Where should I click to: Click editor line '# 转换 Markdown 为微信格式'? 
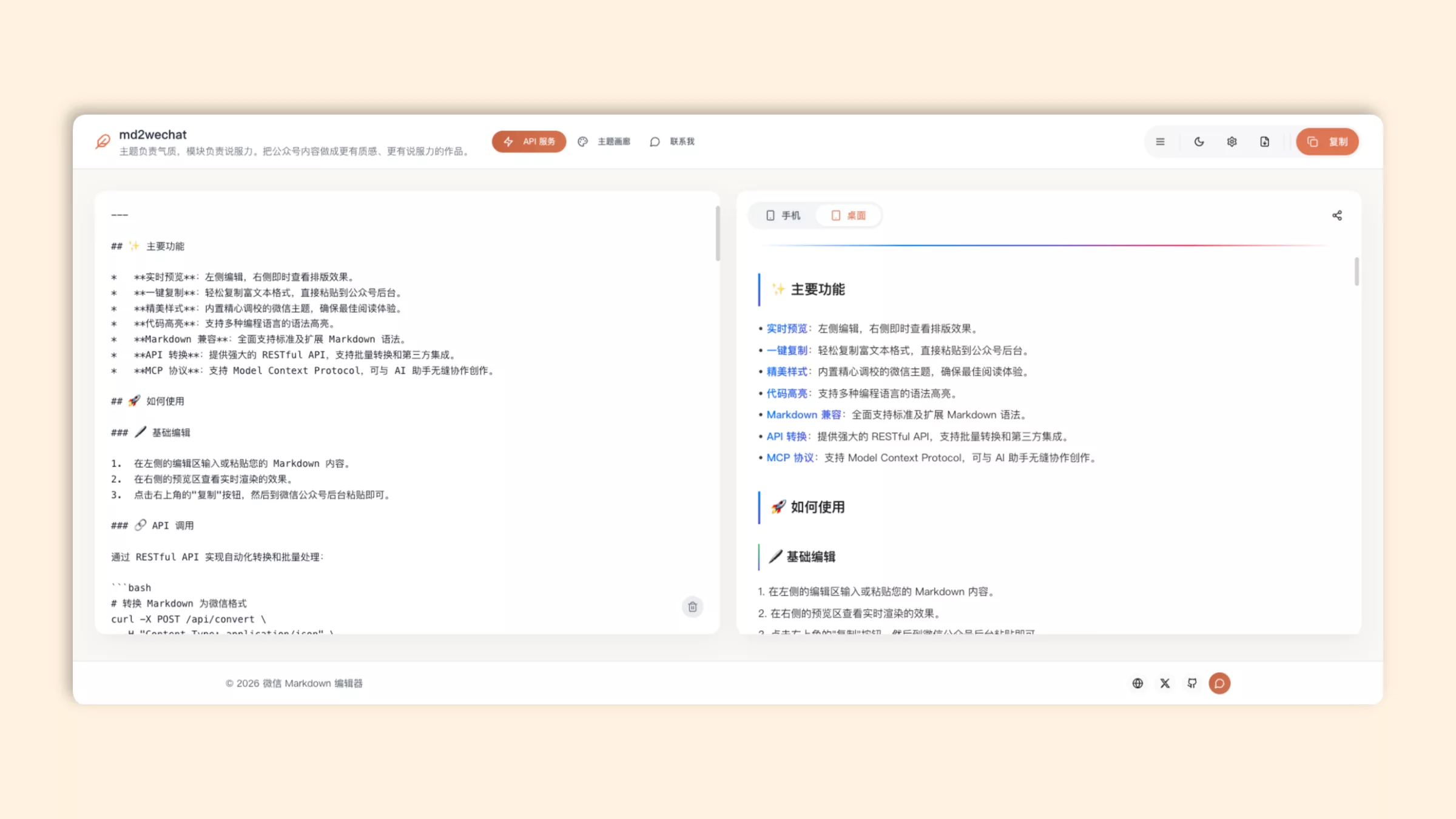[x=179, y=603]
